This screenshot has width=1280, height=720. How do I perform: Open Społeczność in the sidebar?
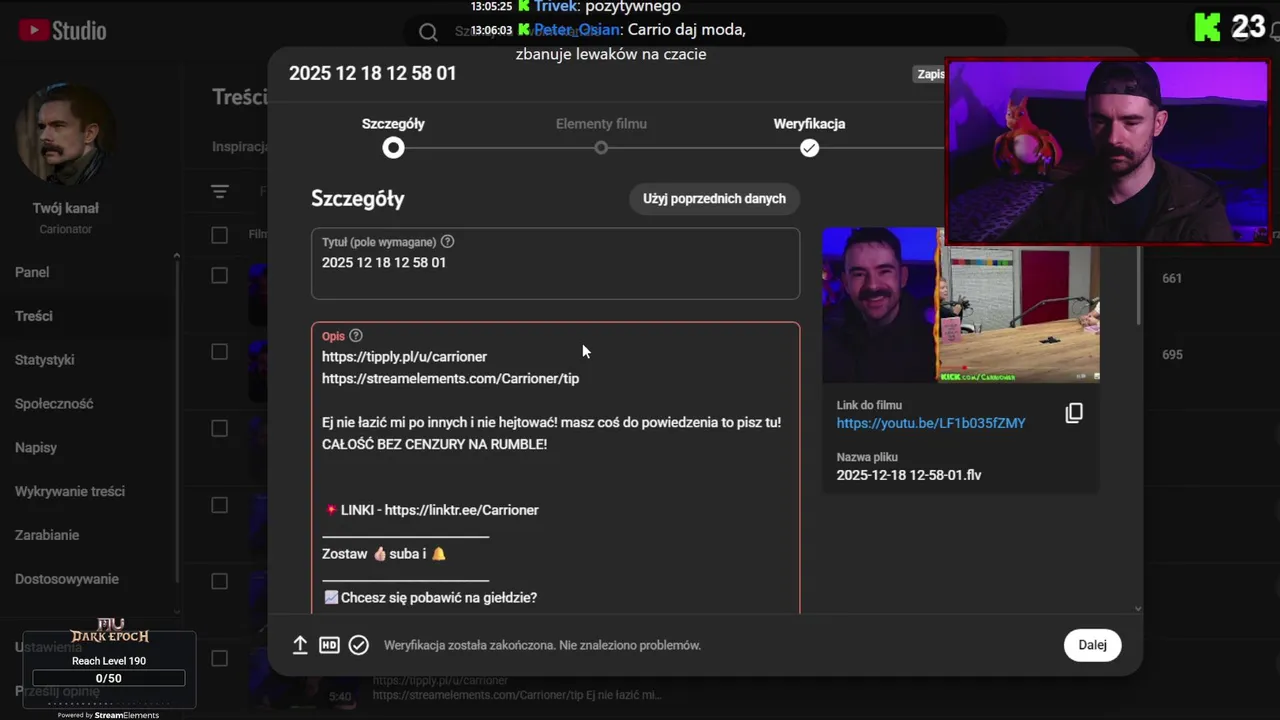point(54,404)
